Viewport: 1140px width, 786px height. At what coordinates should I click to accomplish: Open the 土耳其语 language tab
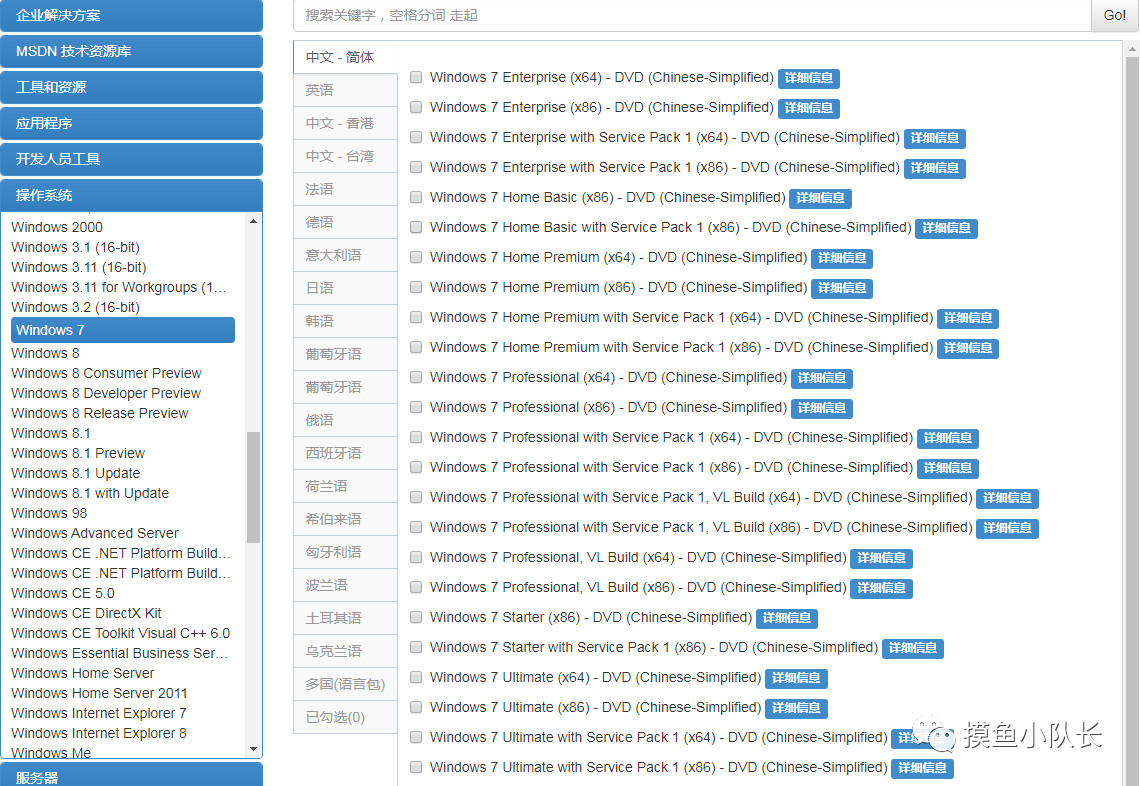pyautogui.click(x=345, y=618)
